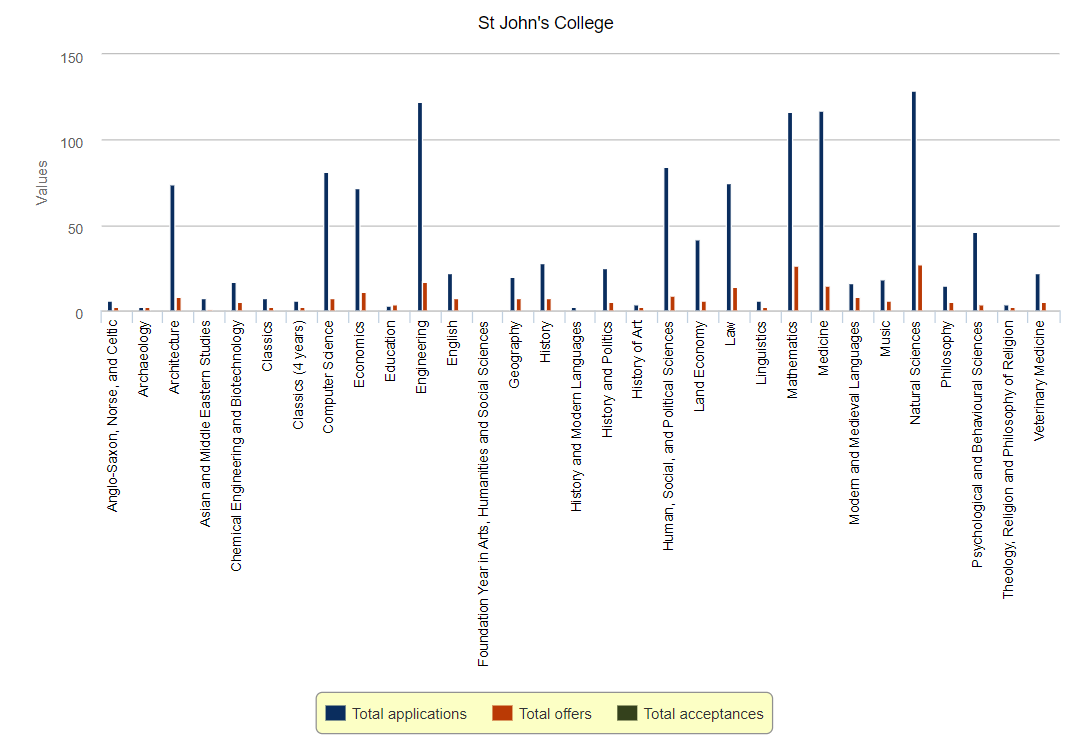Click the 'Modern and Medieval Languages' label

(853, 423)
